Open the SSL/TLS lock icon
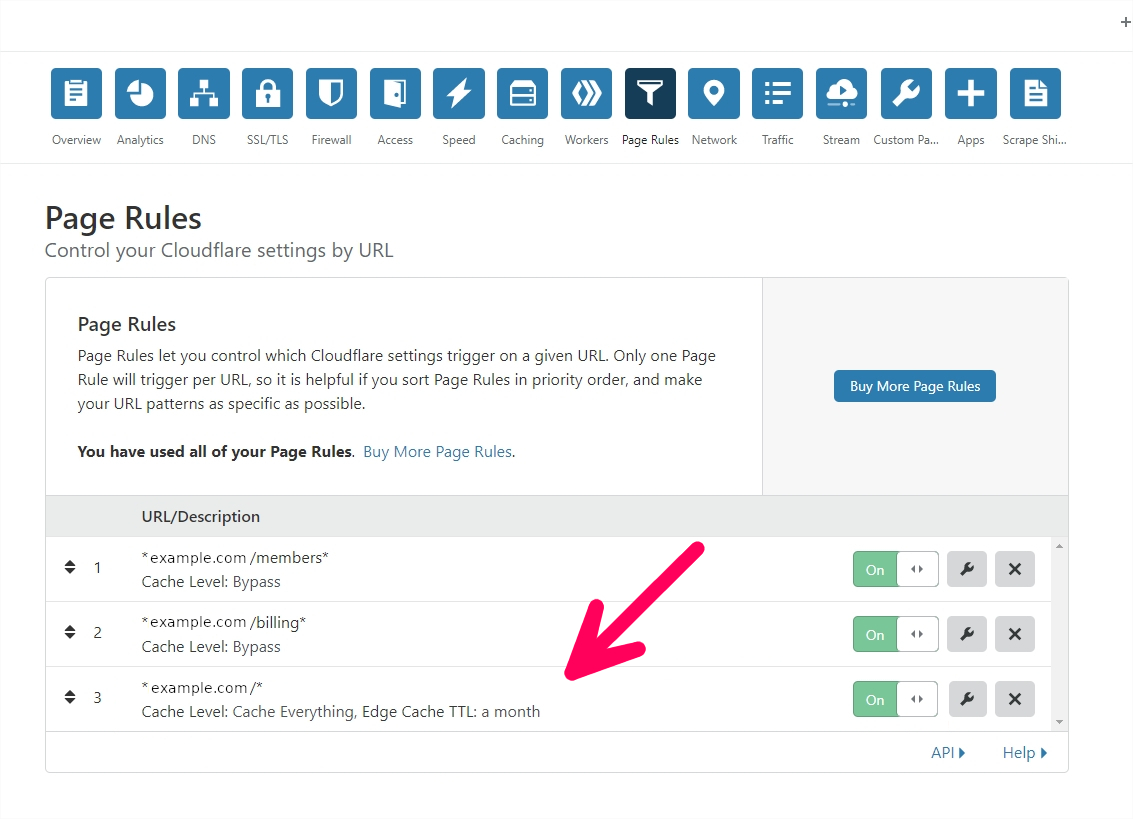This screenshot has height=819, width=1133. pos(267,93)
